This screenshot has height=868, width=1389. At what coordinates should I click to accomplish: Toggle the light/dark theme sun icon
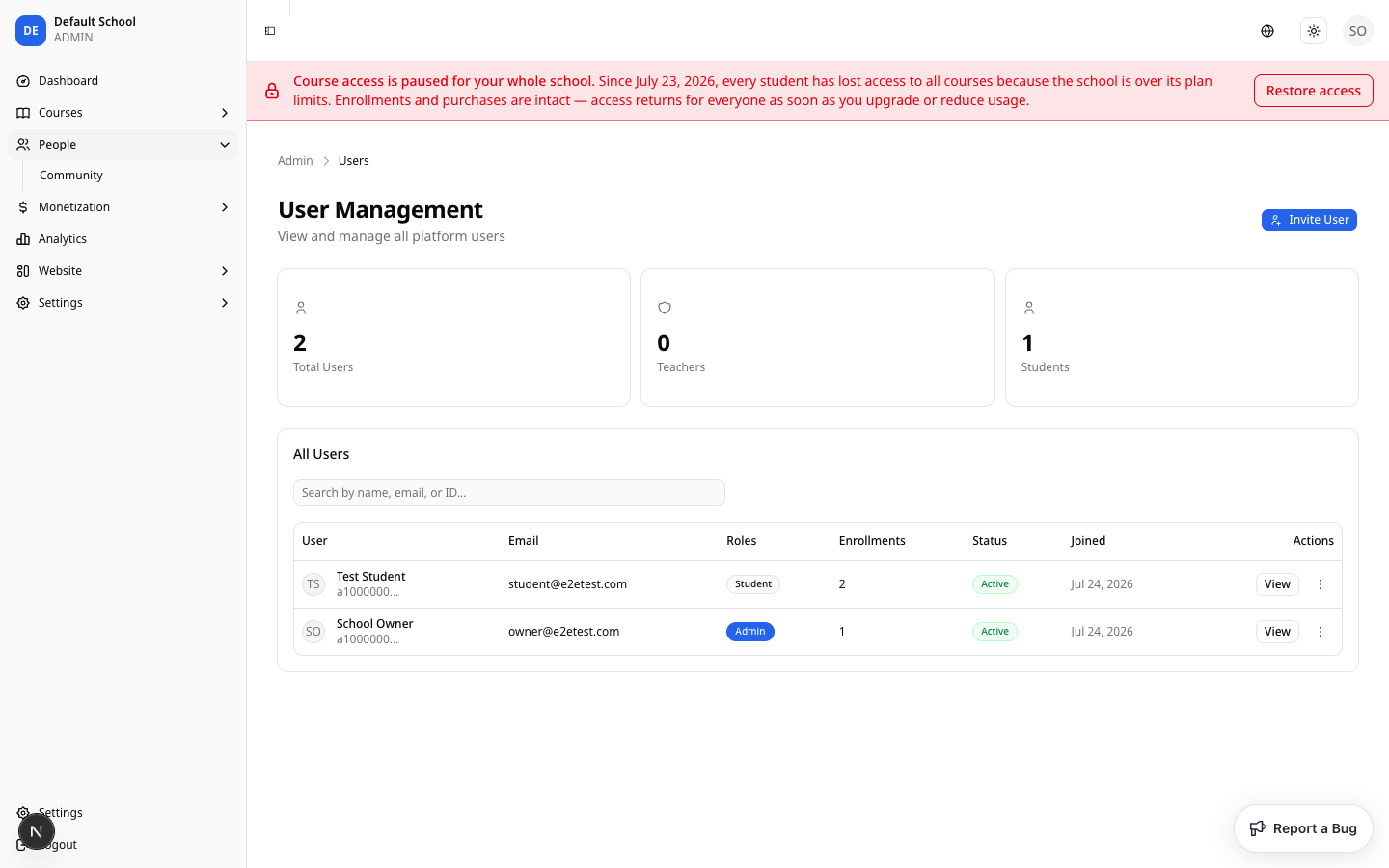[x=1314, y=31]
